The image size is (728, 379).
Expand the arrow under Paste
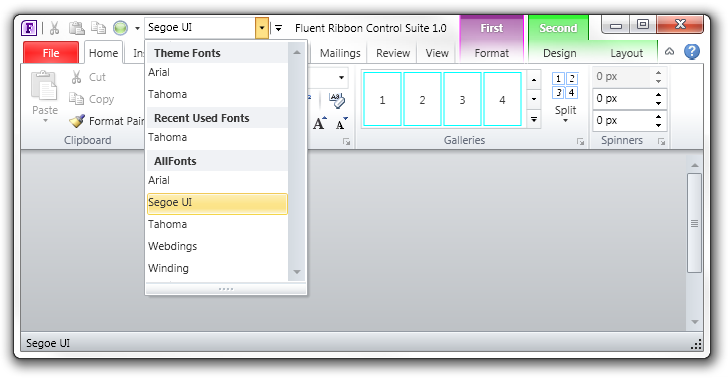tap(45, 121)
